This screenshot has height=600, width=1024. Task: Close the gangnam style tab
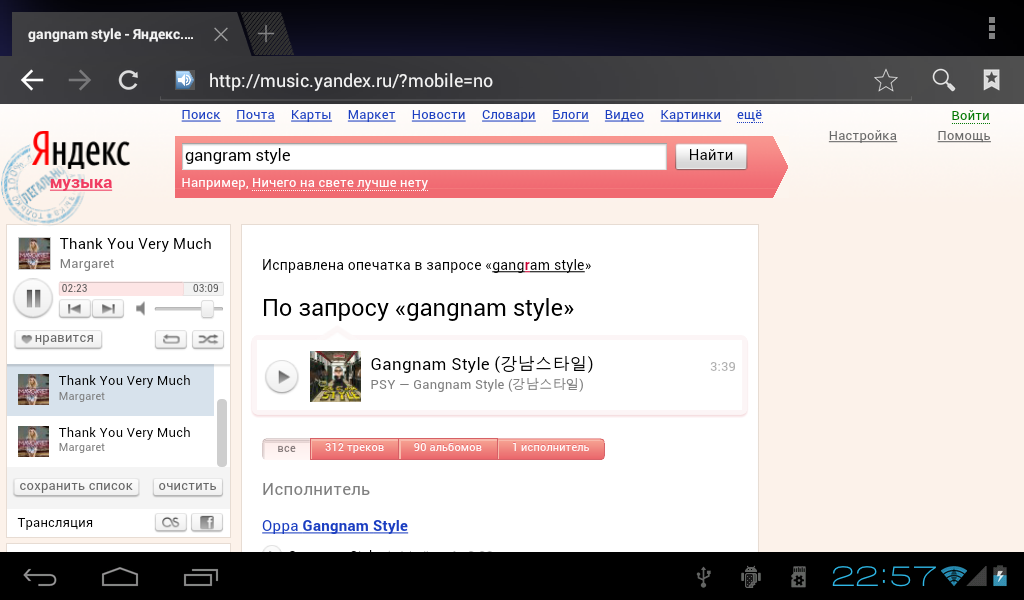(x=221, y=34)
